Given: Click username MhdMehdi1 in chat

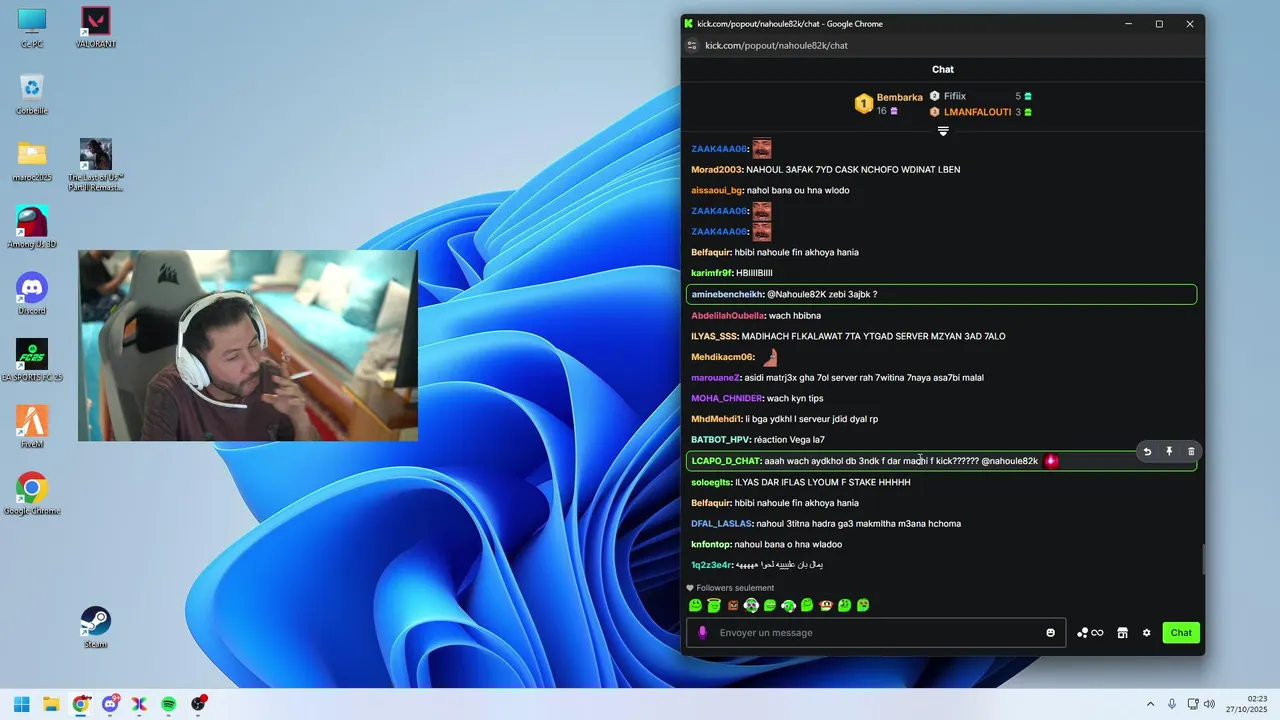Looking at the screenshot, I should [716, 419].
